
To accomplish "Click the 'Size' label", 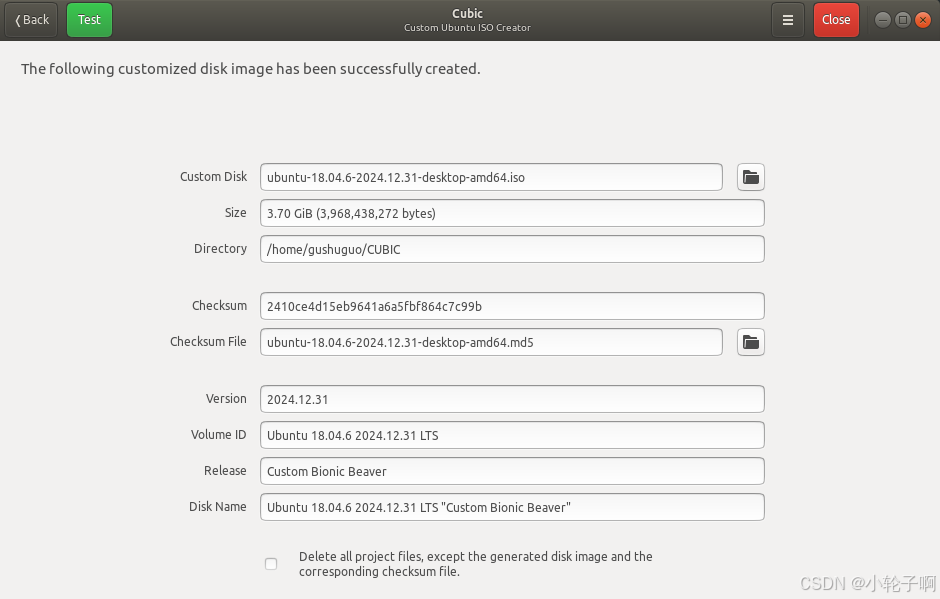I will coord(236,212).
